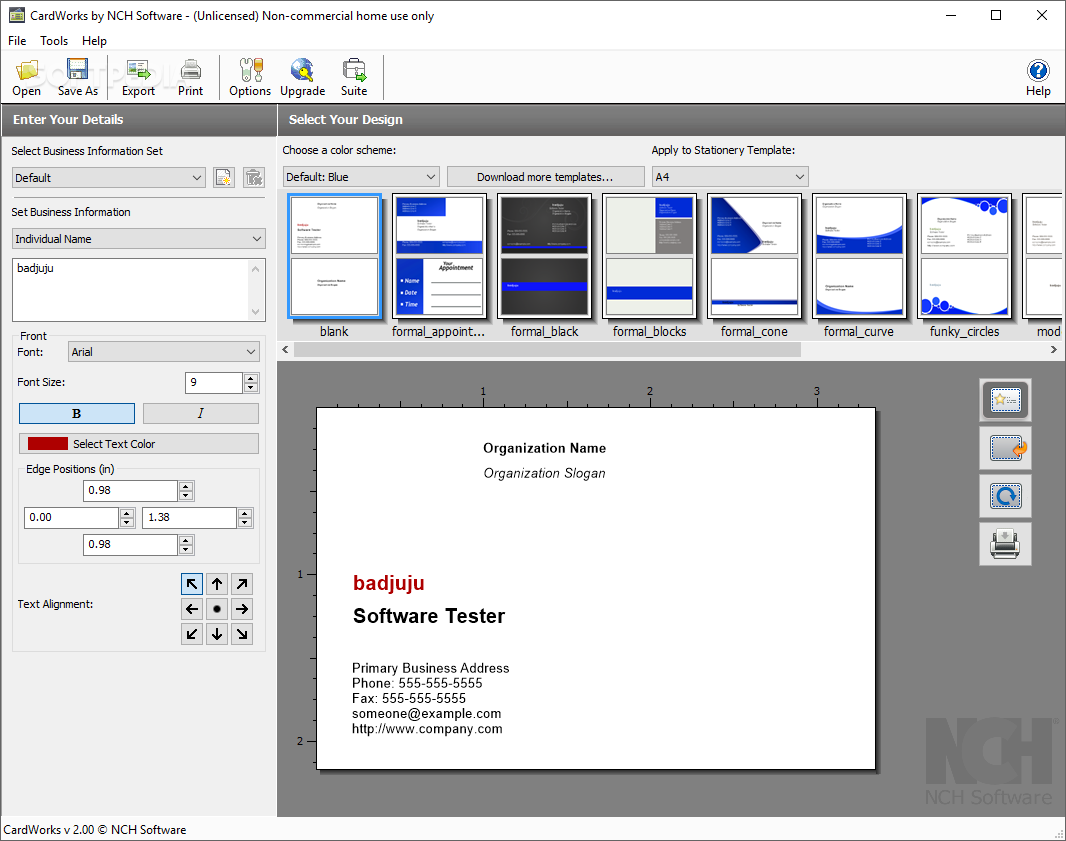Screen dimensions: 1066x841
Task: Click the Save As toolbar icon
Action: tap(78, 78)
